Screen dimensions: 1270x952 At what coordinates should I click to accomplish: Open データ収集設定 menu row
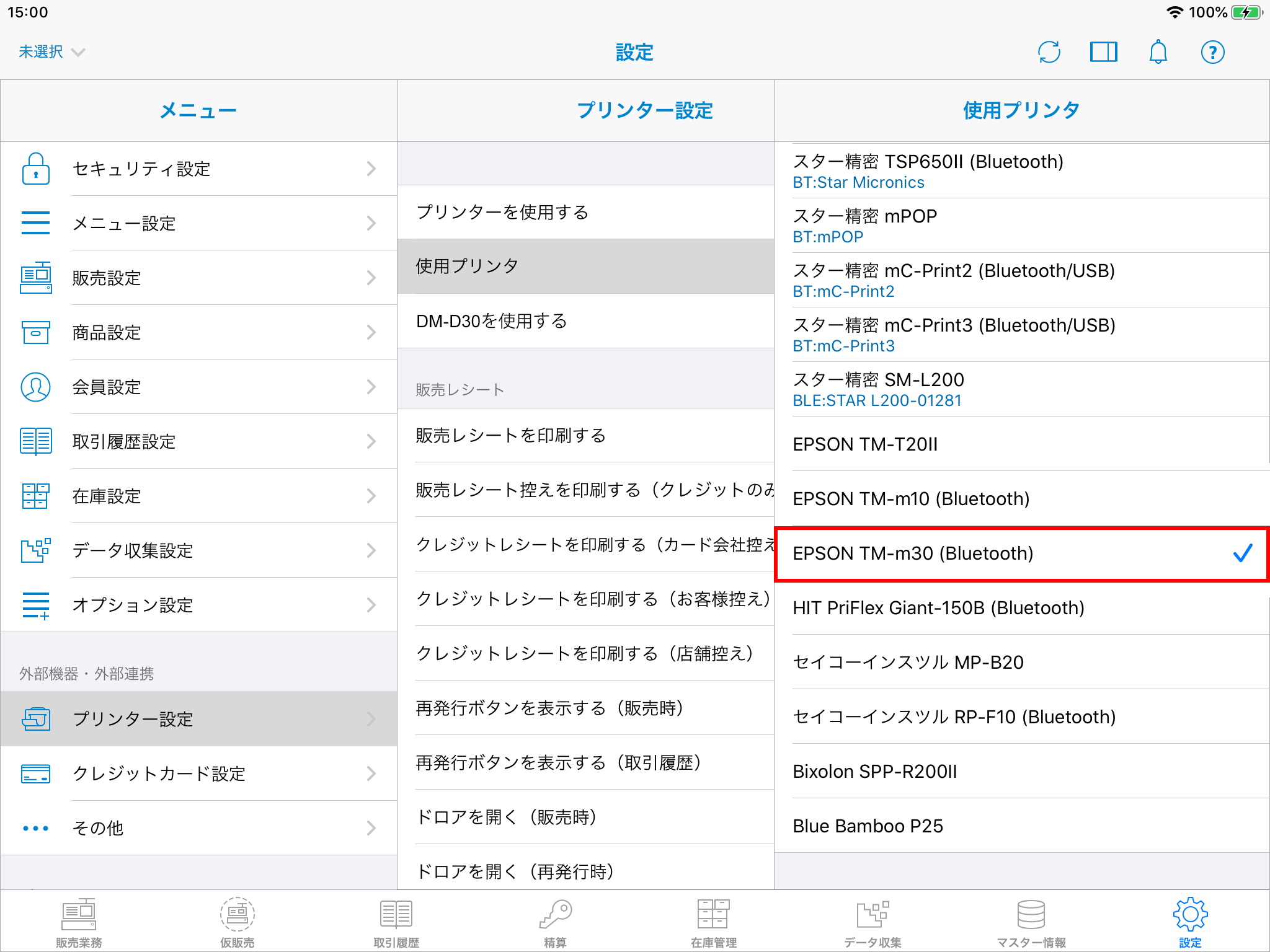coord(198,550)
